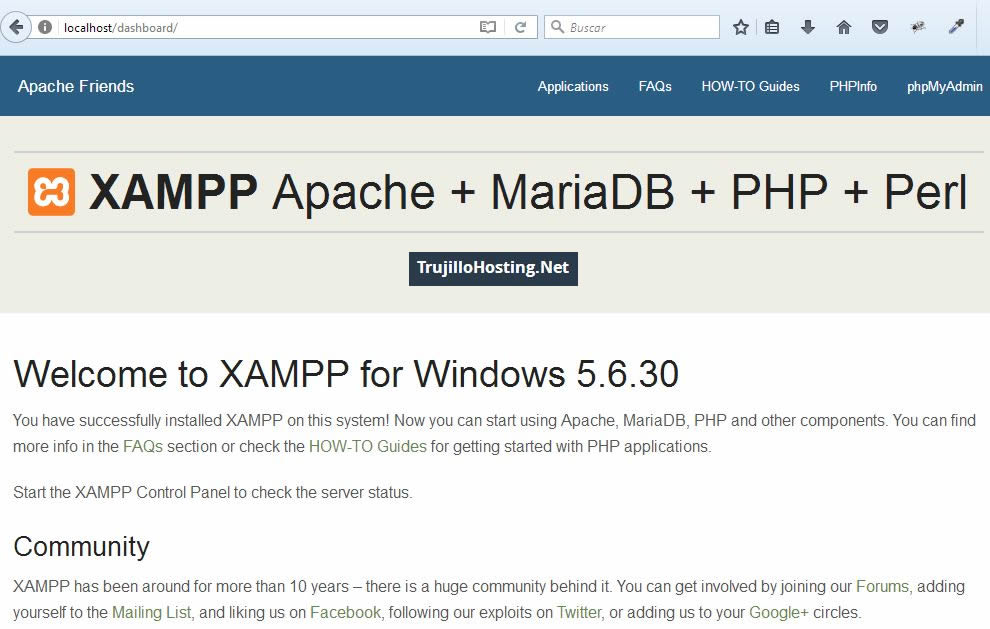Follow the FAQs link in welcome paragraph
Viewport: 990px width, 629px height.
[x=143, y=446]
